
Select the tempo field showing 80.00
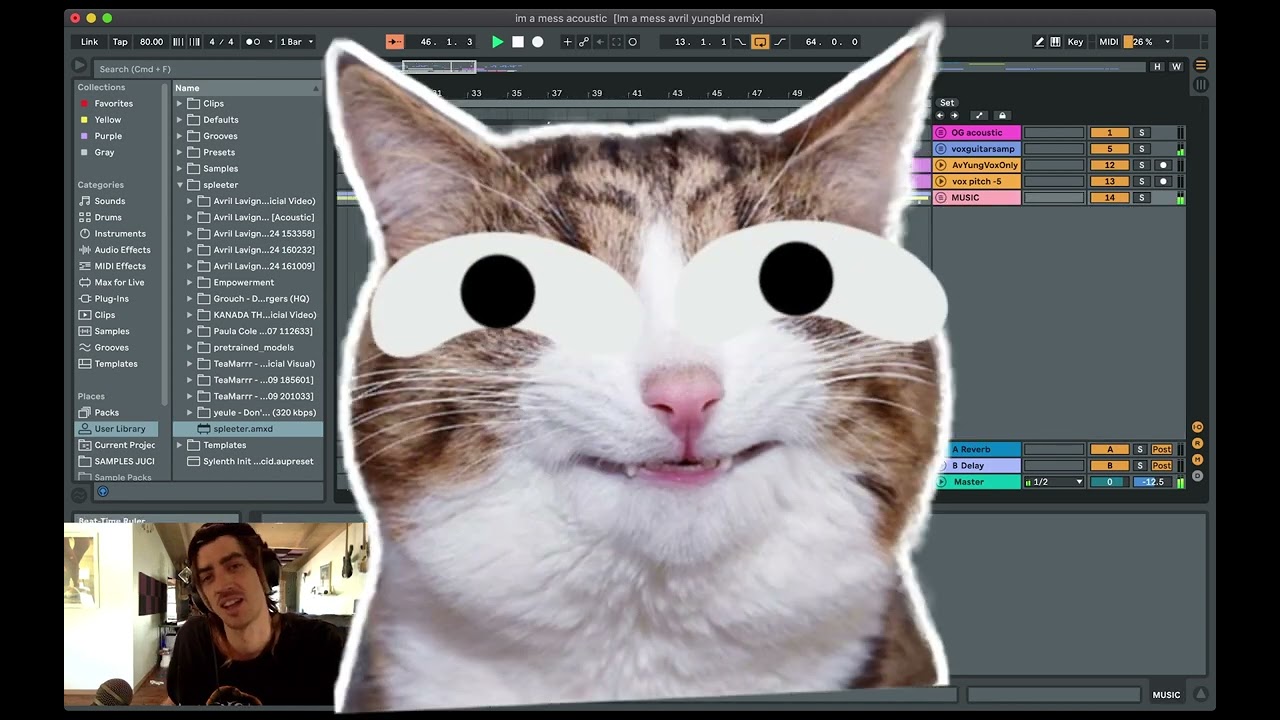[151, 42]
